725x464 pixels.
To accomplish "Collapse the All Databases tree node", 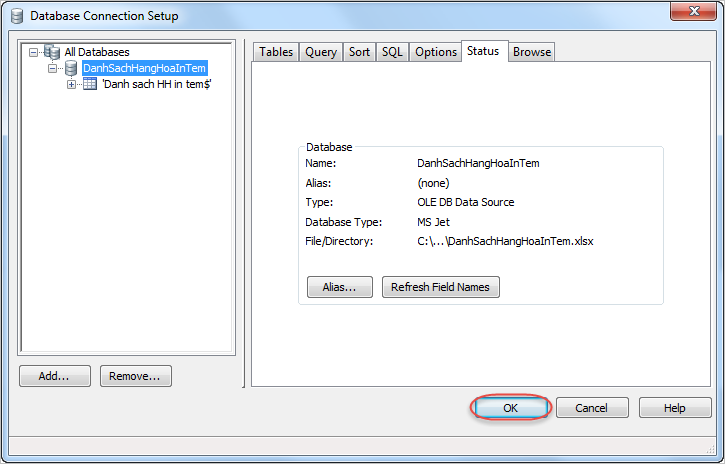I will [x=33, y=52].
